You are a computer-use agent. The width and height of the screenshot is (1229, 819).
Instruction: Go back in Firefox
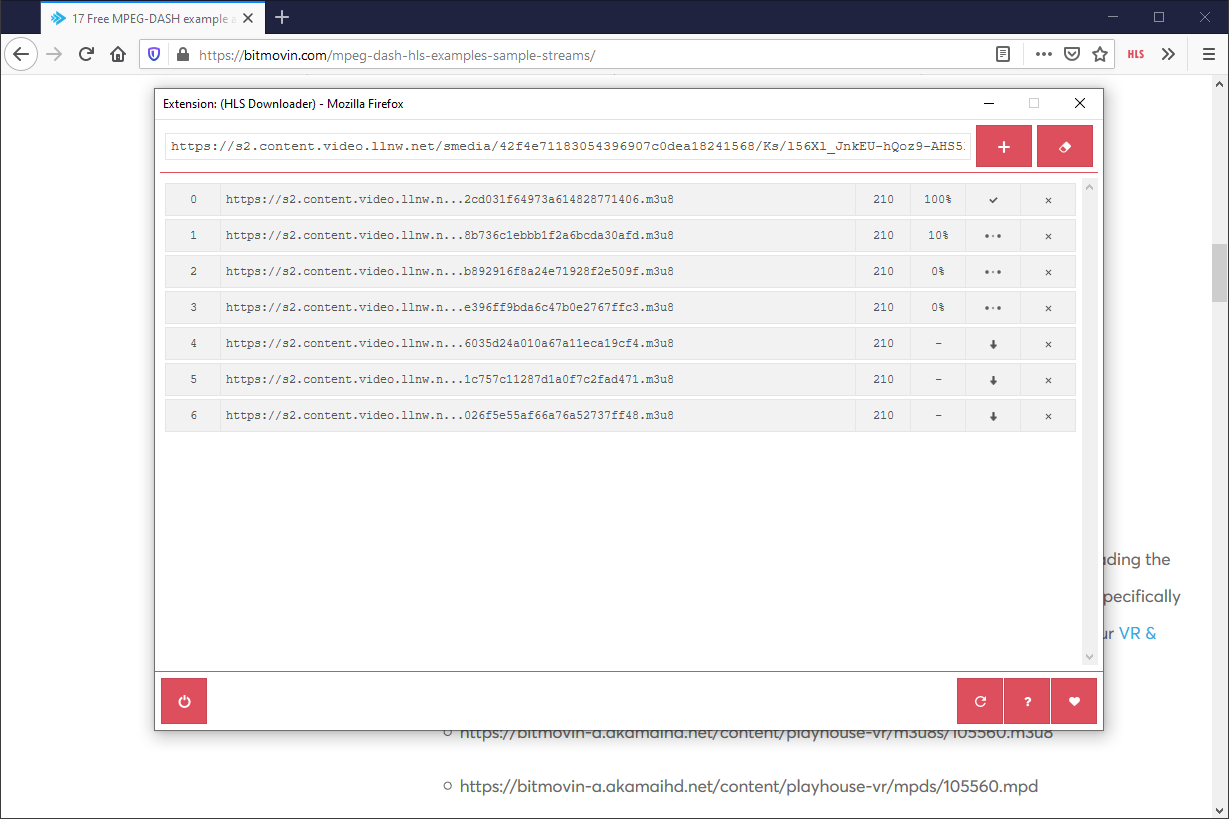click(21, 55)
